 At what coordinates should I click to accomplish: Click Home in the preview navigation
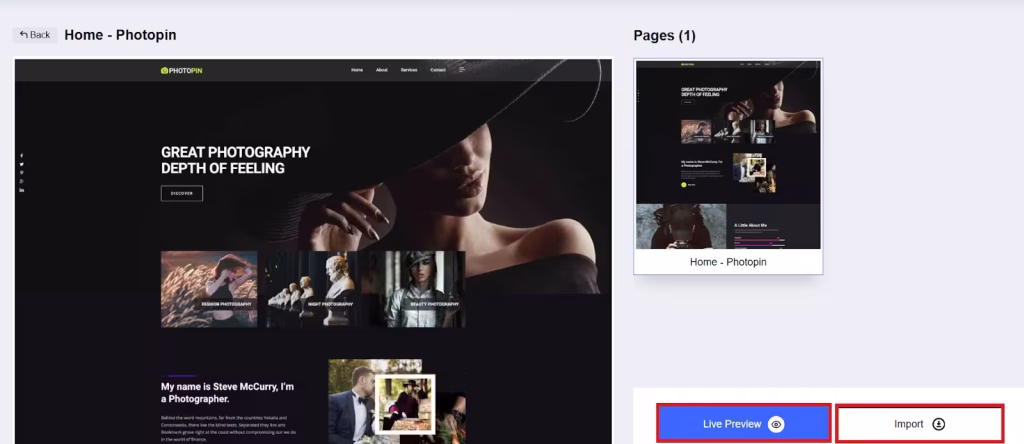pos(357,70)
